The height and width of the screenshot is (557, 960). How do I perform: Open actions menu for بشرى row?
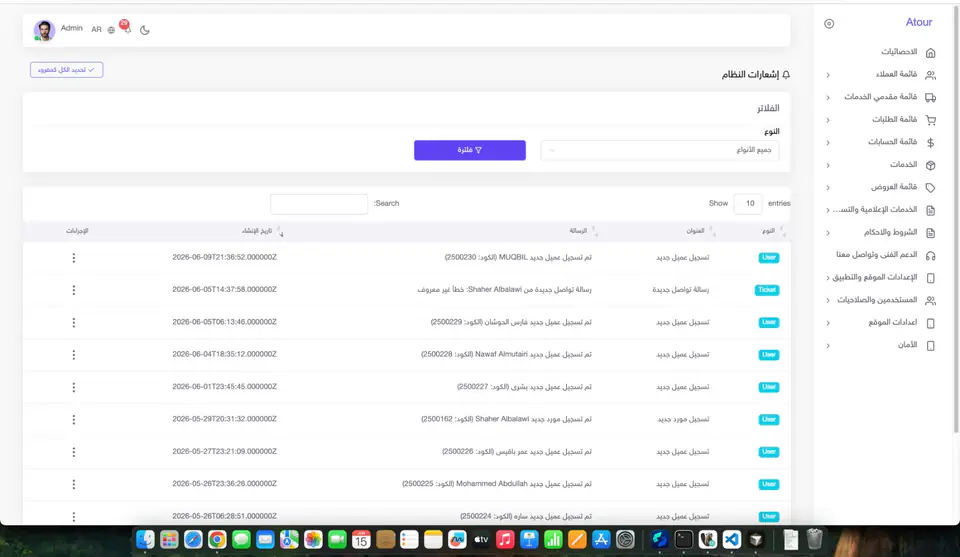click(73, 387)
